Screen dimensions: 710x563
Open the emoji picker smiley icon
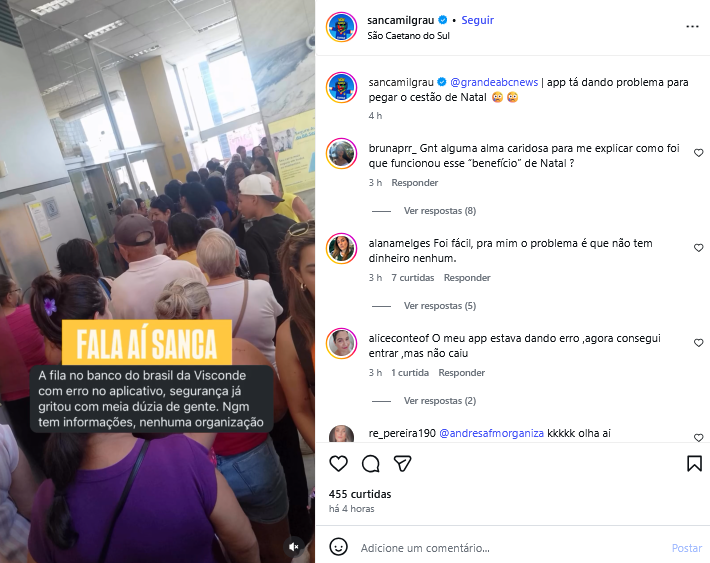coord(338,547)
